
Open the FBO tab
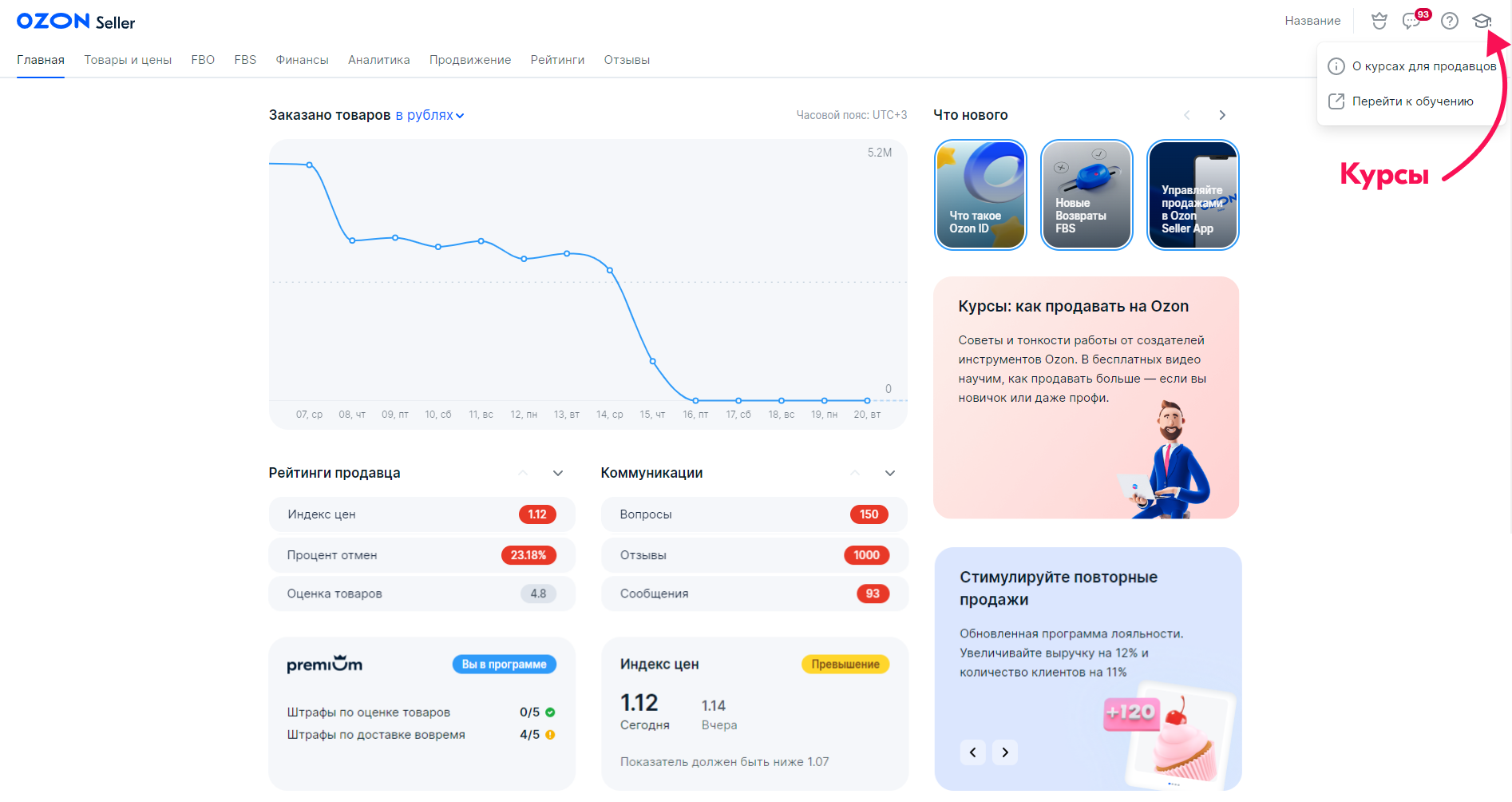pos(203,60)
